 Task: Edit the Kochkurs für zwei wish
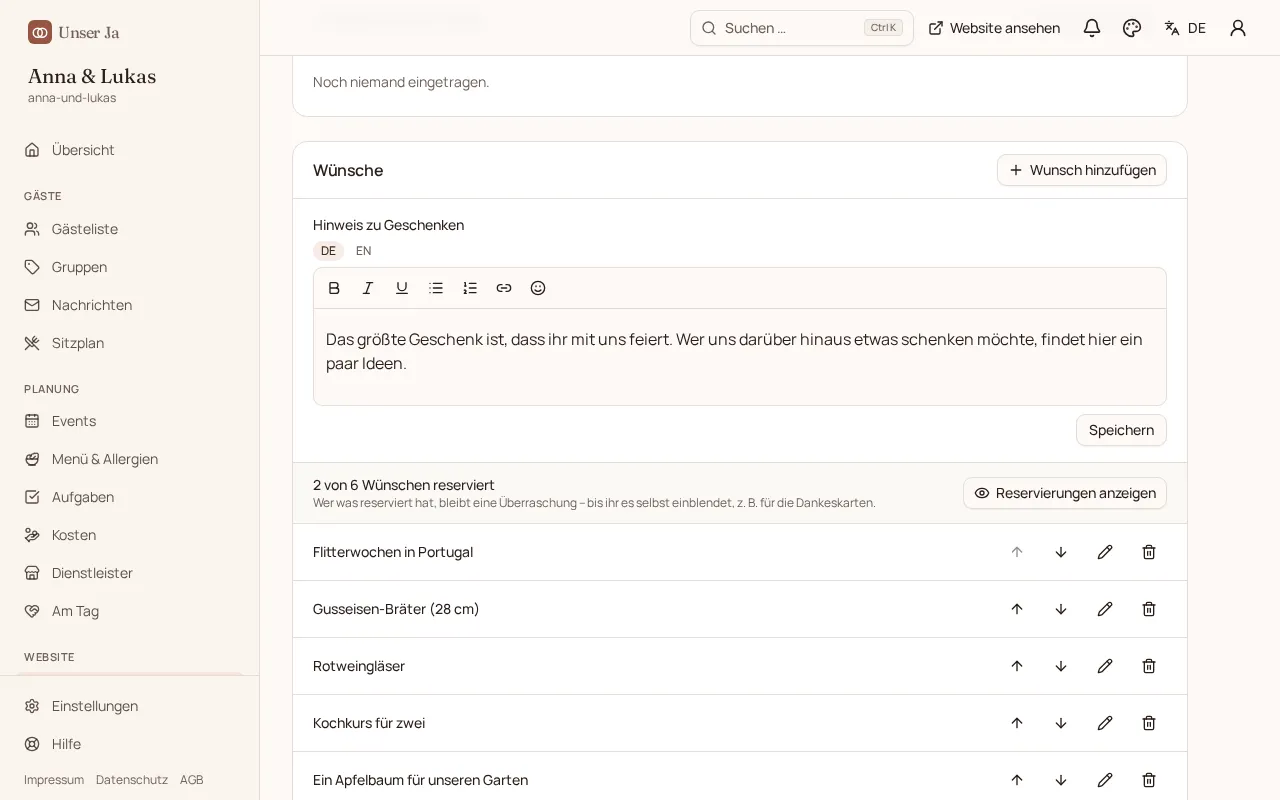(1105, 723)
